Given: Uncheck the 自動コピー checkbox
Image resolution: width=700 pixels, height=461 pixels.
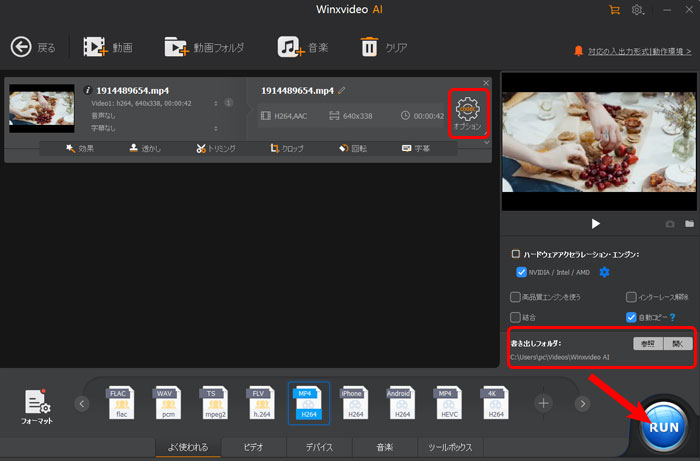Looking at the screenshot, I should coord(631,317).
